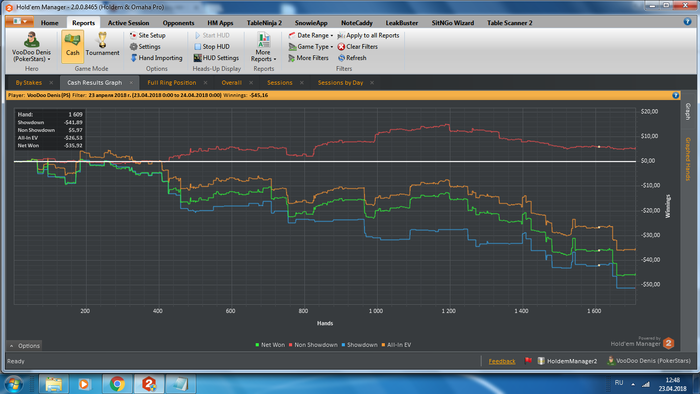The height and width of the screenshot is (394, 700).
Task: Switch to Overall report tab
Action: [x=232, y=83]
